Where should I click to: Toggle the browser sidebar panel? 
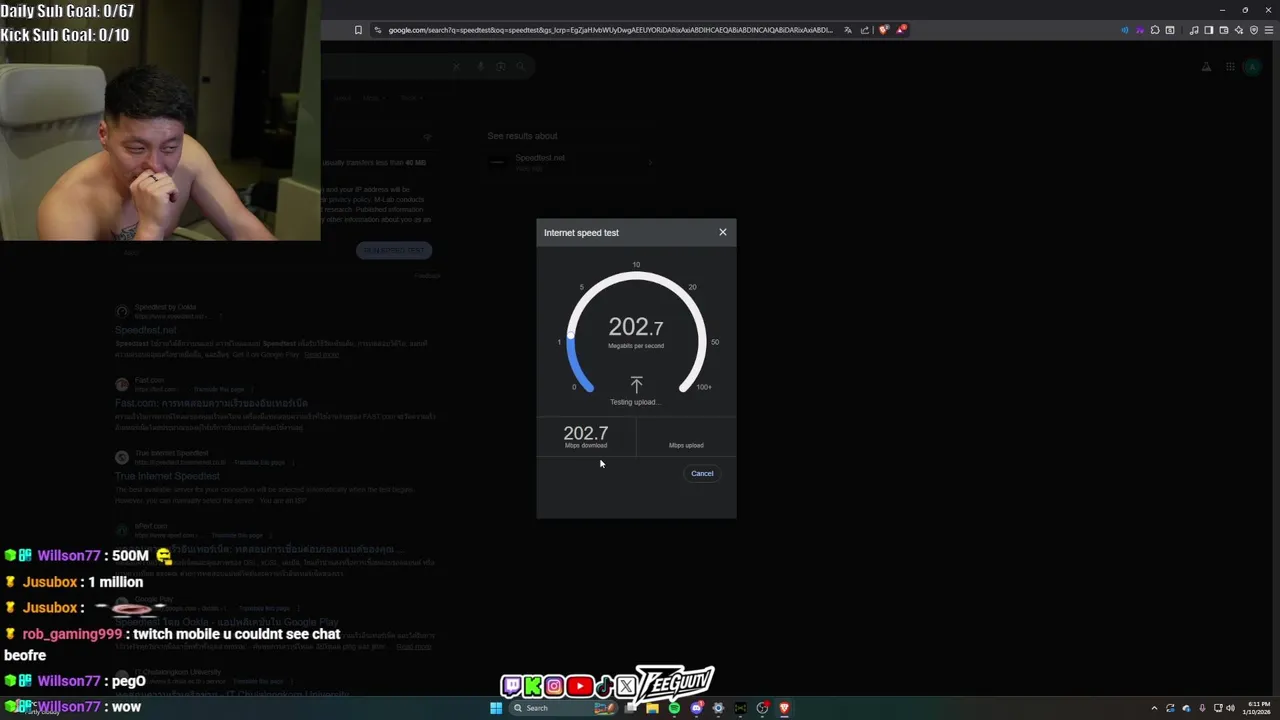click(x=1209, y=30)
